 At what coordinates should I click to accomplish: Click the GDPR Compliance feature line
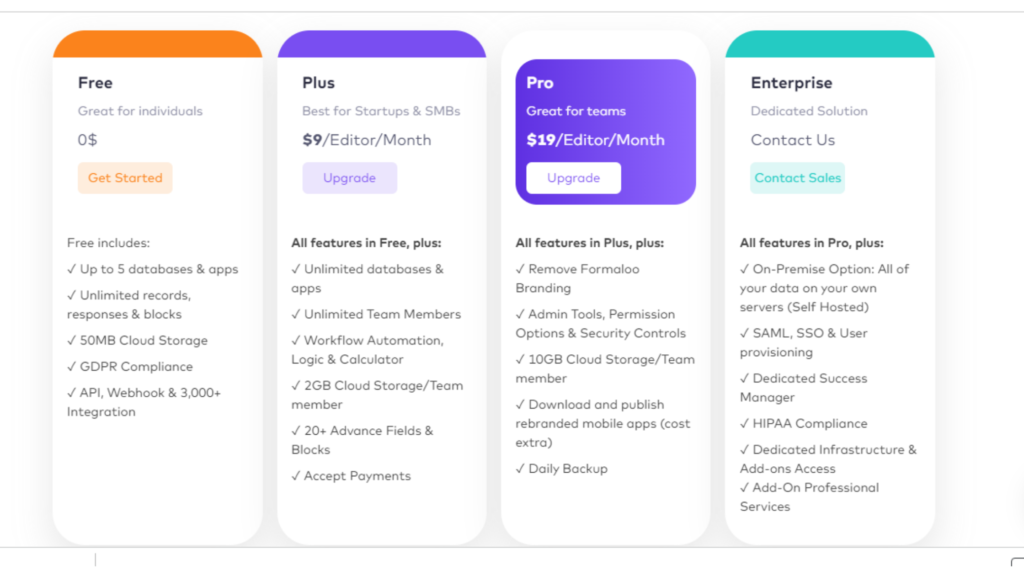[x=129, y=367]
